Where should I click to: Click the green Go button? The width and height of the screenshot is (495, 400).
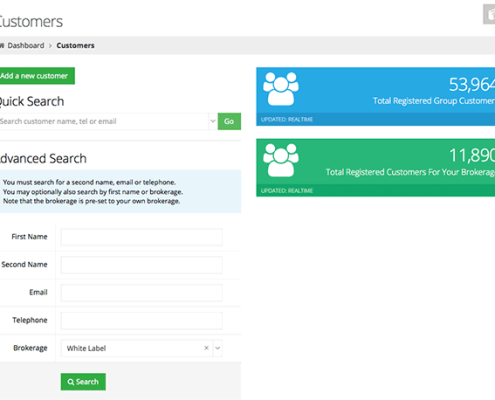(229, 121)
